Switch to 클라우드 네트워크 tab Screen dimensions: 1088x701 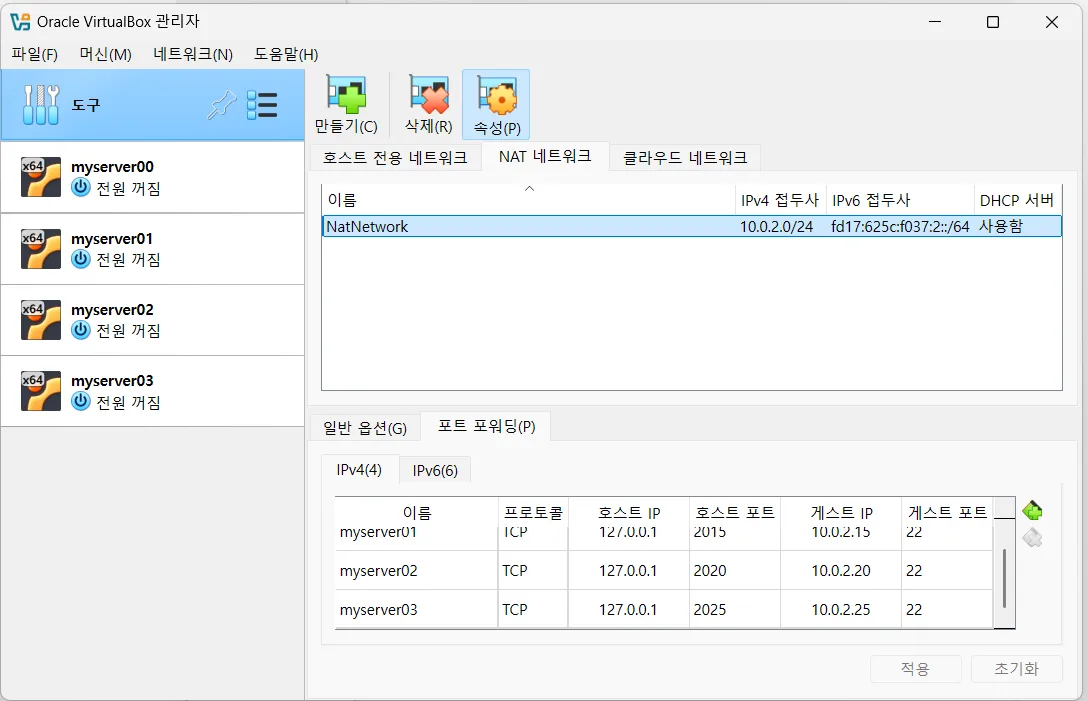685,158
